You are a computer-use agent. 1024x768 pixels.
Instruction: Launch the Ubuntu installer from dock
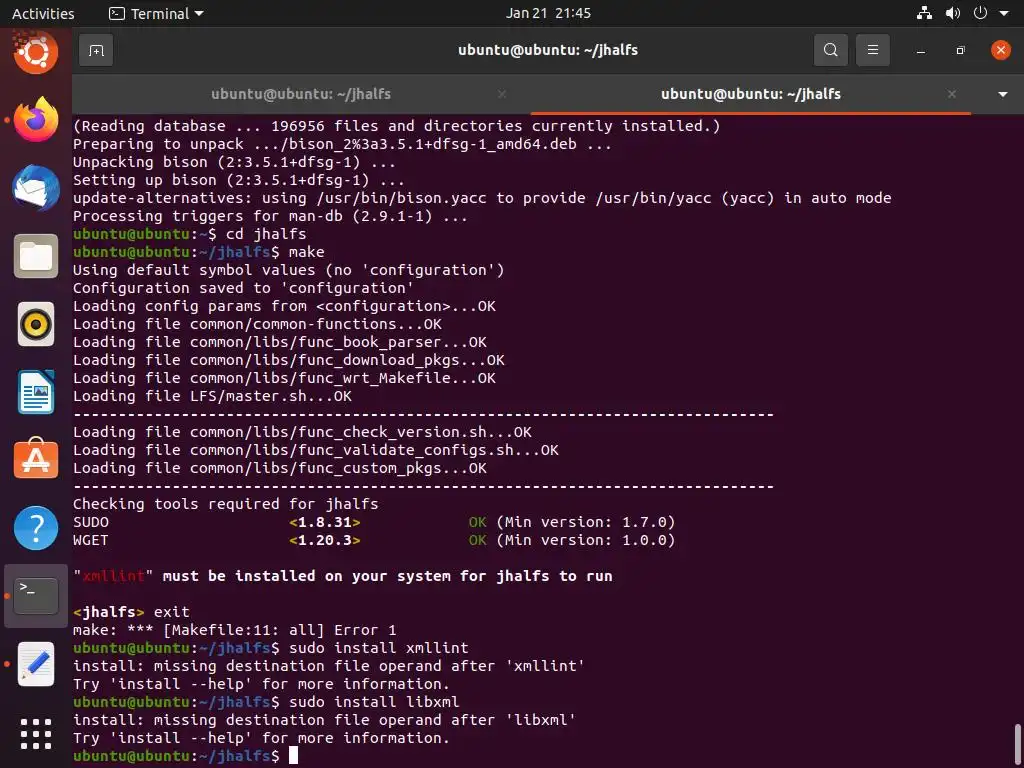click(x=36, y=52)
